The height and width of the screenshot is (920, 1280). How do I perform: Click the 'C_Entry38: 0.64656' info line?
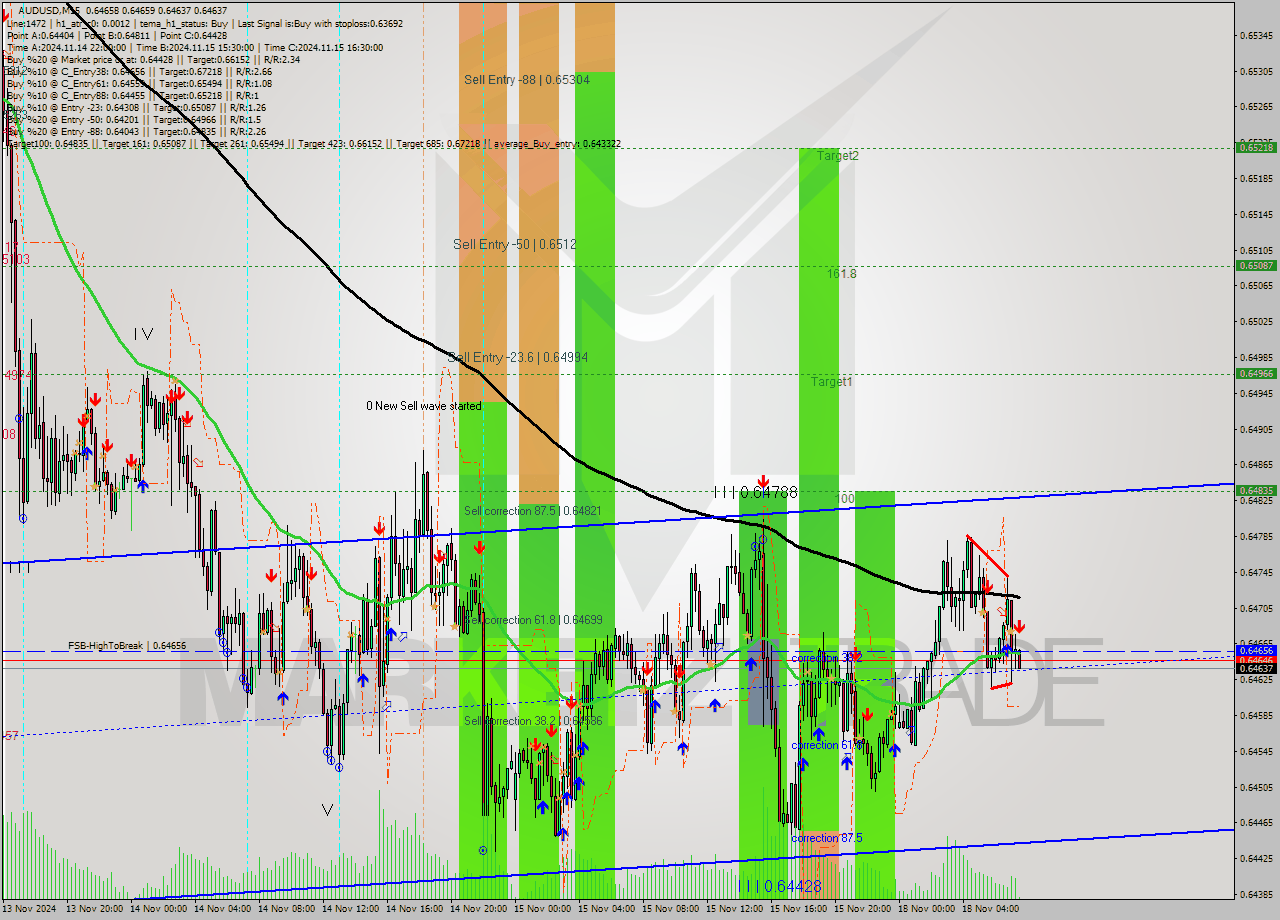click(139, 72)
